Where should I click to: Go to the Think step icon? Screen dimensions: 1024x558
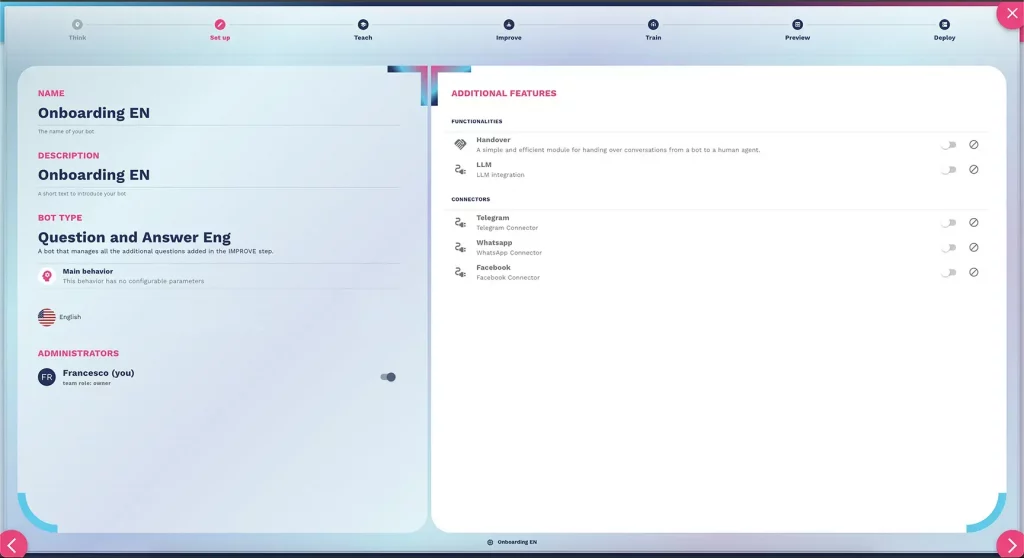coord(77,25)
